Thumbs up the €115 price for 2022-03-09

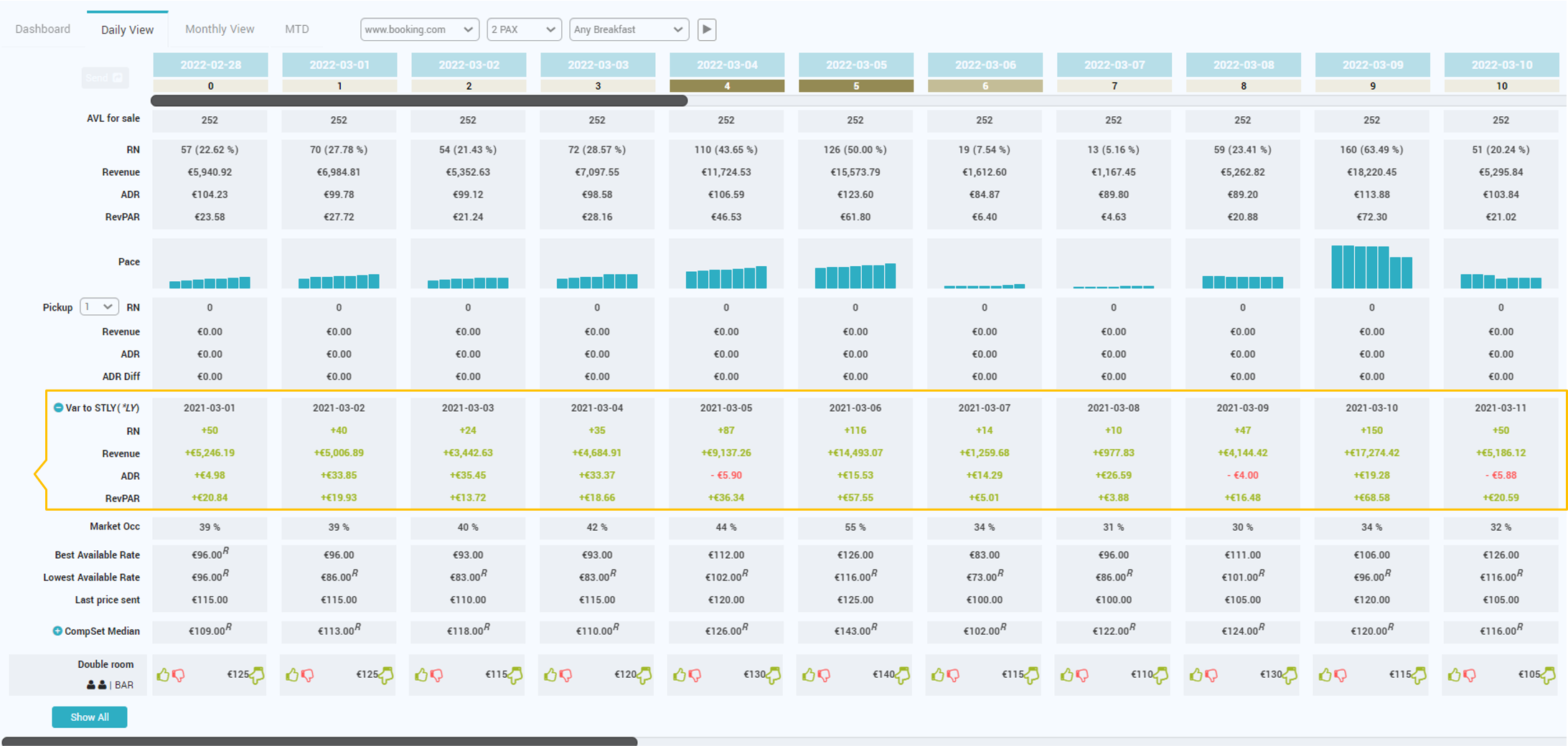coord(1325,674)
